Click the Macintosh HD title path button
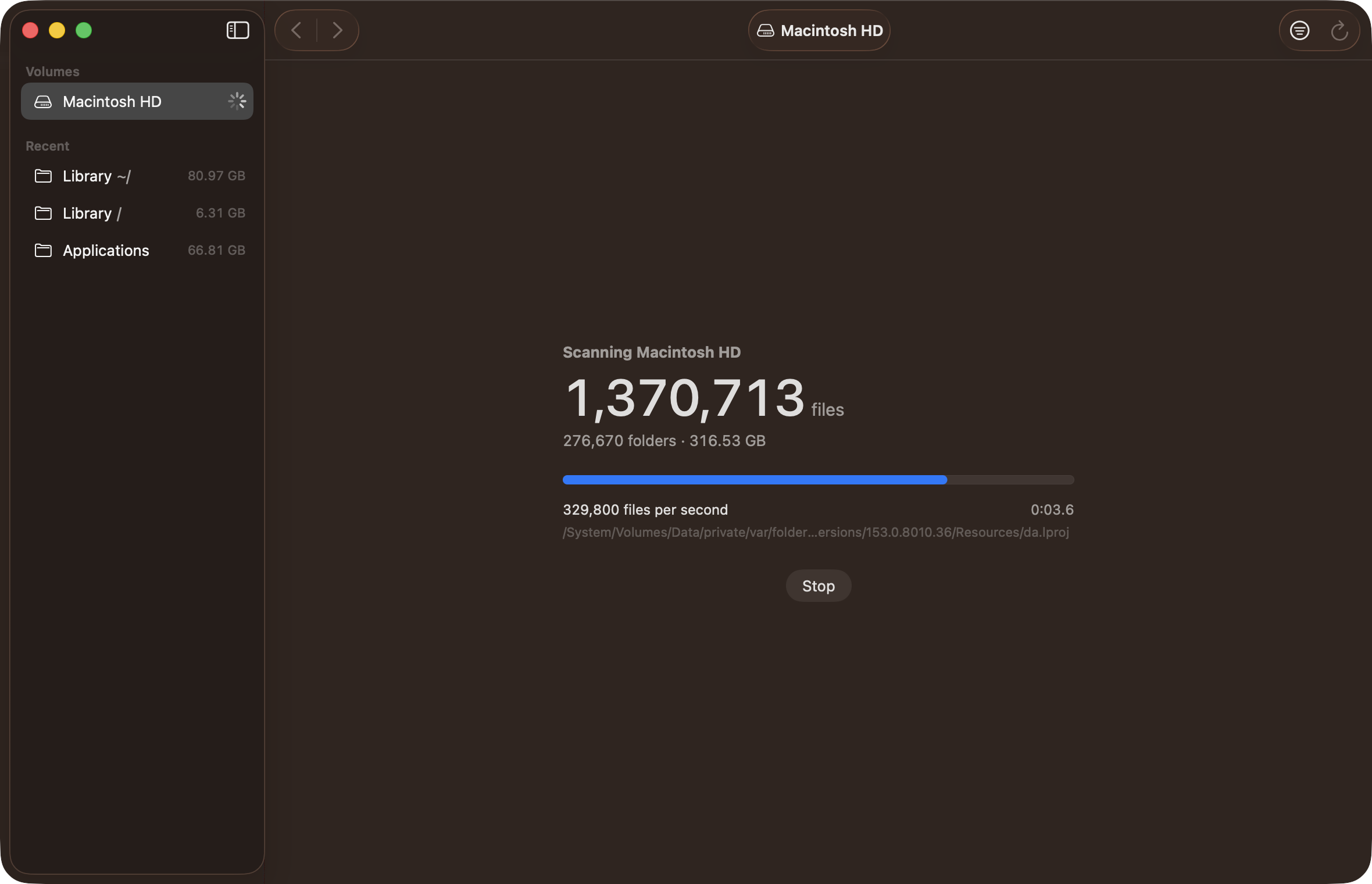This screenshot has width=1372, height=884. [x=819, y=30]
